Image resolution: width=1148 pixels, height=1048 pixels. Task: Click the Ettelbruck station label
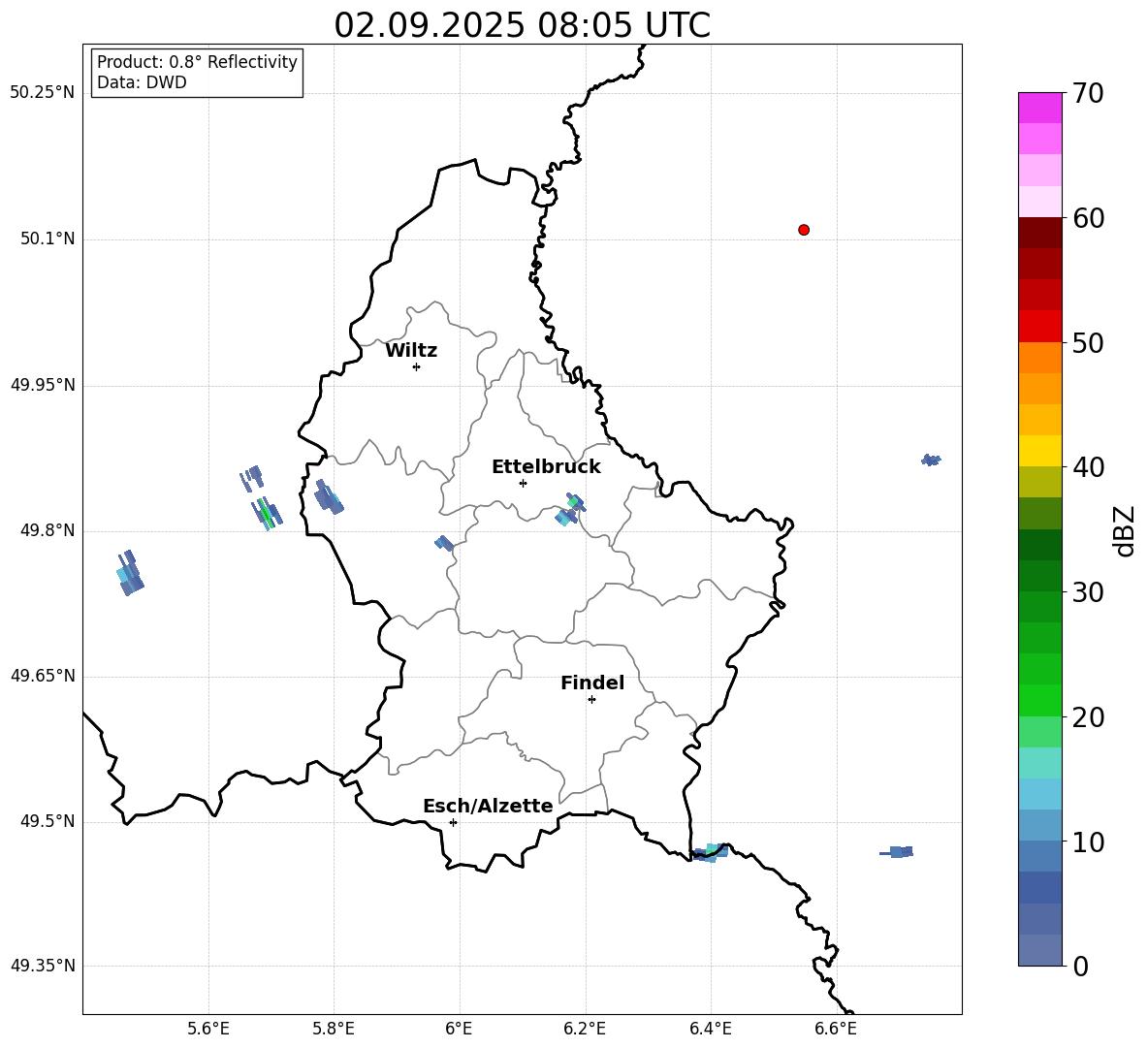[546, 467]
